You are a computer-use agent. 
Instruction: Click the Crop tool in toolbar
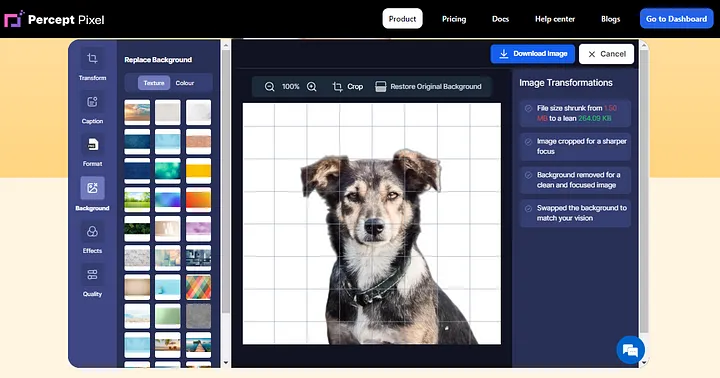[x=348, y=86]
